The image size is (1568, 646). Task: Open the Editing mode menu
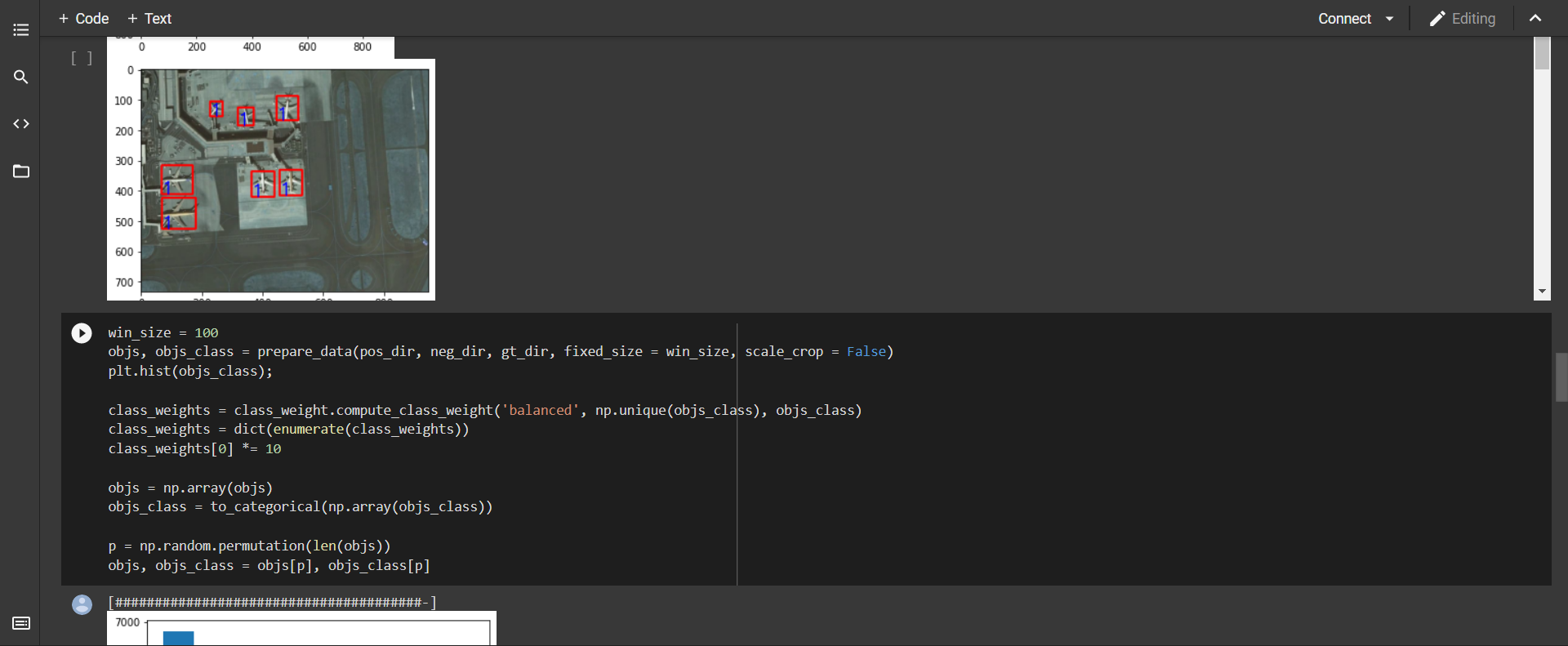point(1463,19)
